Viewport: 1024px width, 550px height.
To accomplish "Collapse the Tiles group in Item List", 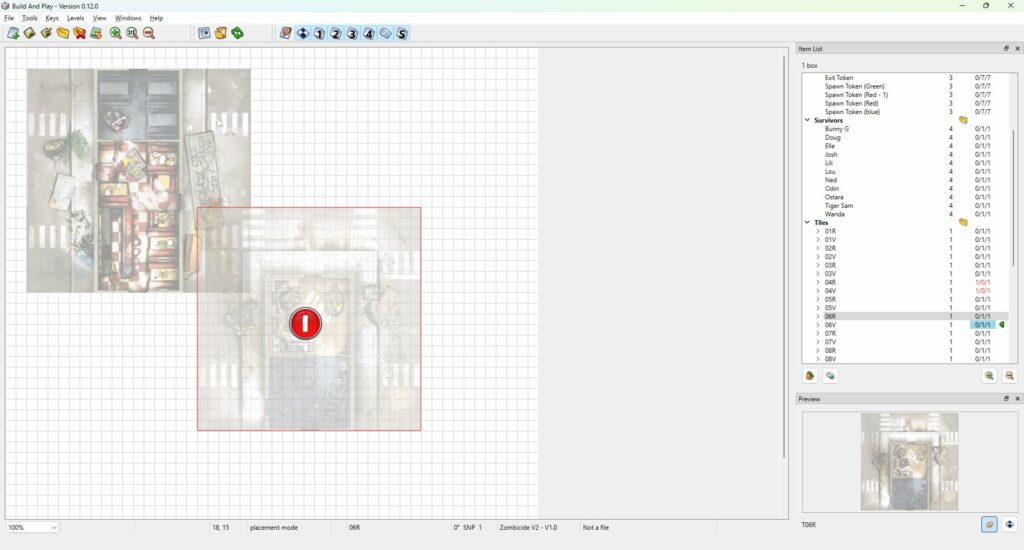I will point(807,223).
